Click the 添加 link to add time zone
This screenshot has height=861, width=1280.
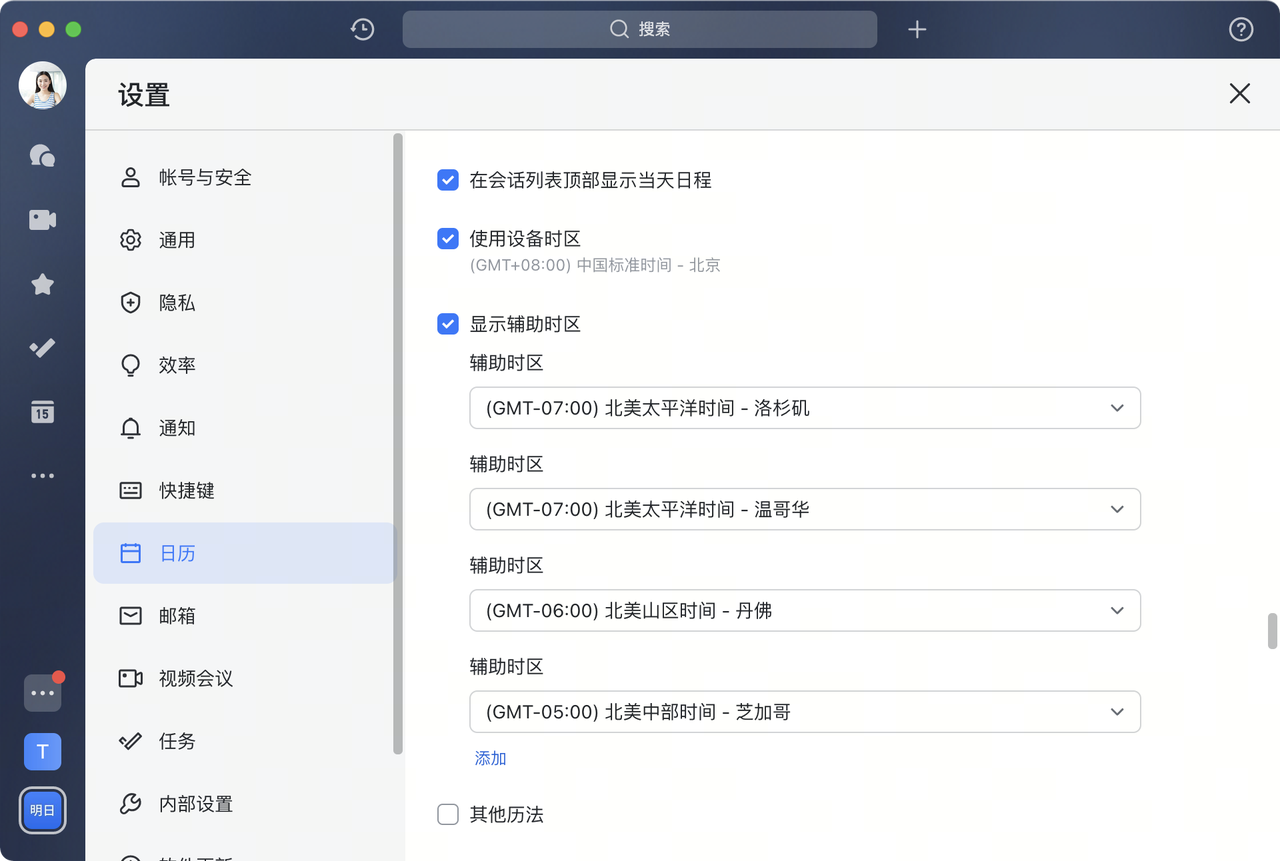point(490,758)
